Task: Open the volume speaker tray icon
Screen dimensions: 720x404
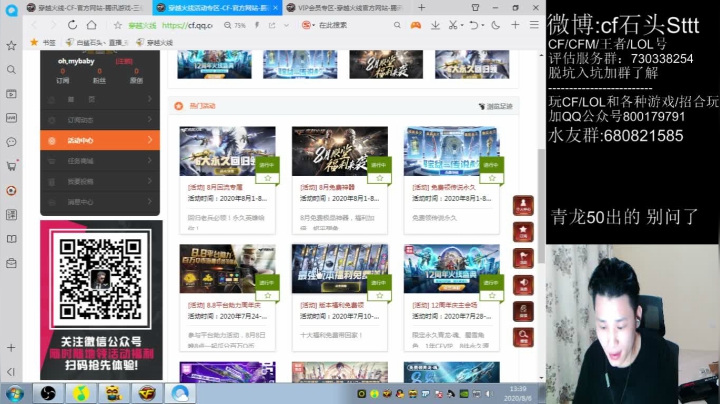Action: 489,394
